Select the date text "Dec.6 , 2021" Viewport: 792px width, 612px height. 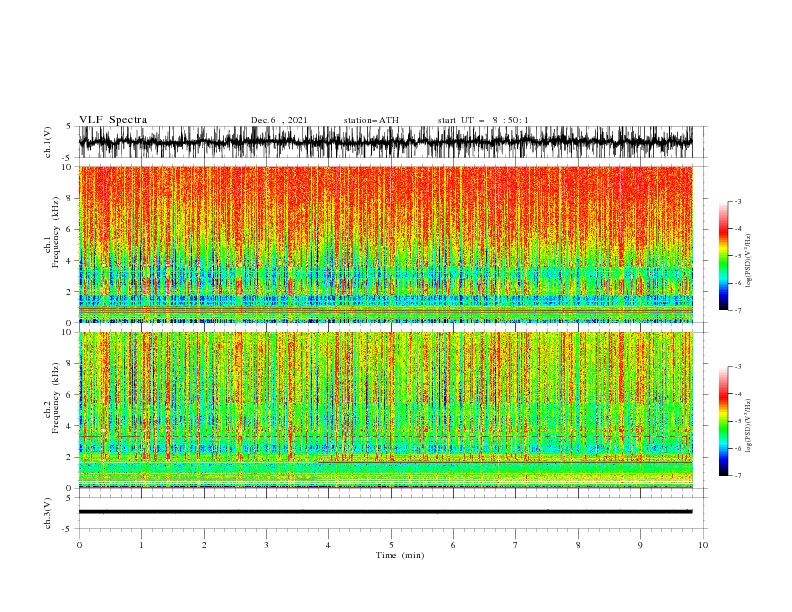click(x=279, y=120)
